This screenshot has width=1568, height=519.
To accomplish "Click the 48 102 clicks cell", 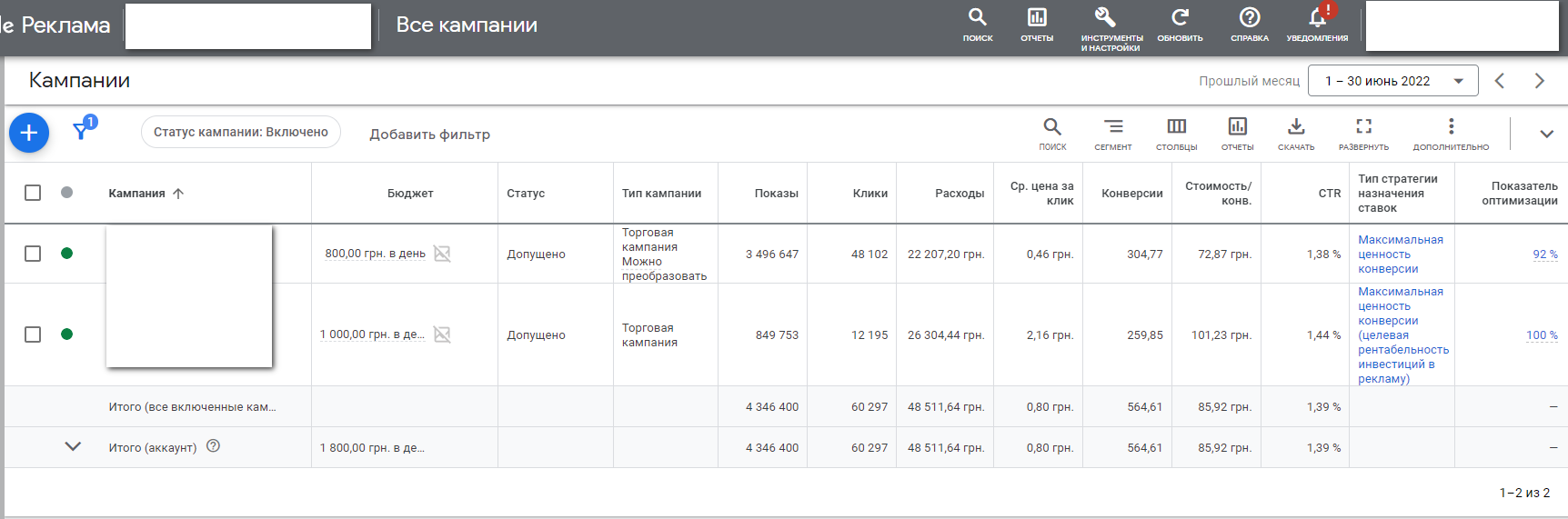I will pyautogui.click(x=869, y=255).
